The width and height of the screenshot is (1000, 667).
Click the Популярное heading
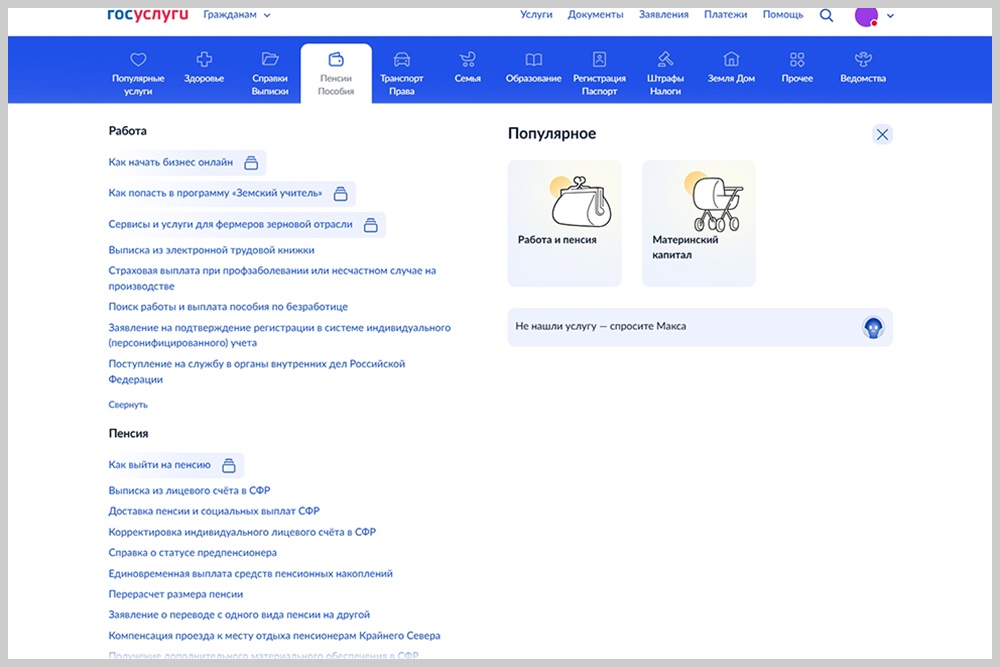point(552,134)
